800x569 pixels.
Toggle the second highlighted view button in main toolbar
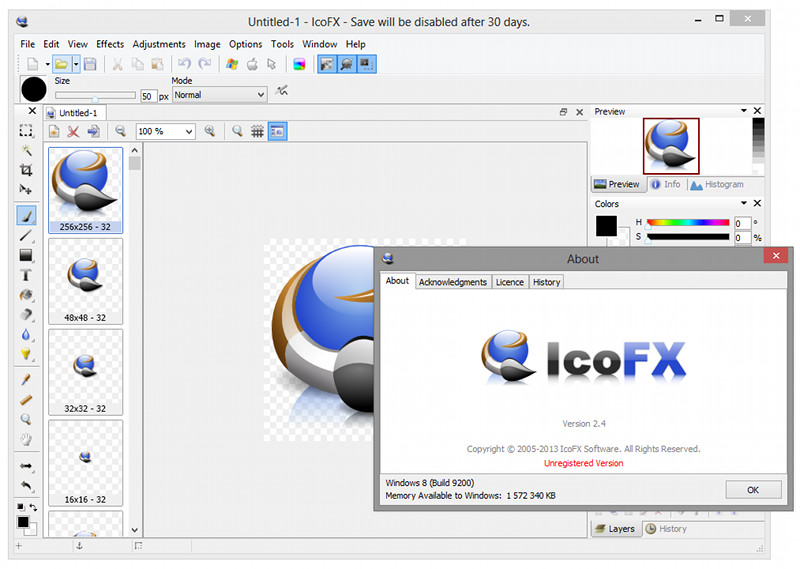pyautogui.click(x=347, y=64)
